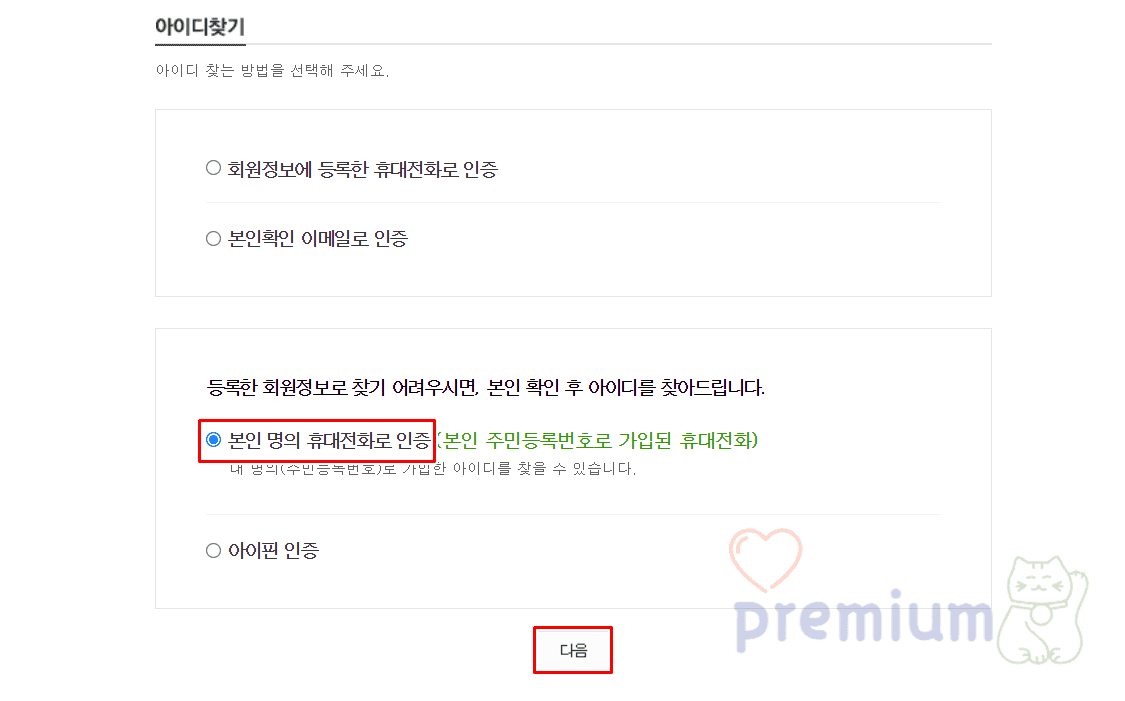Click divider between phone and email options
Viewport: 1125px width, 701px height.
[573, 202]
